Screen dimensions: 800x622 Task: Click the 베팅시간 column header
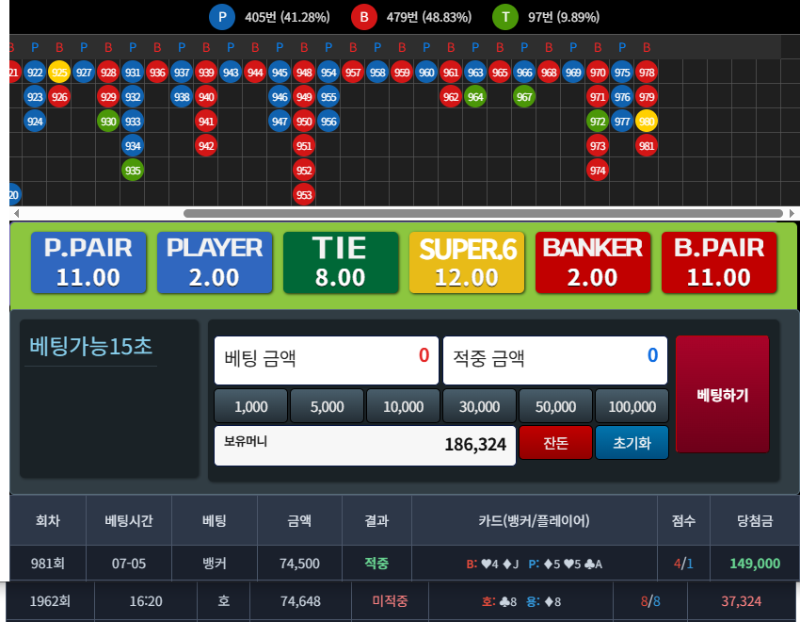point(129,520)
